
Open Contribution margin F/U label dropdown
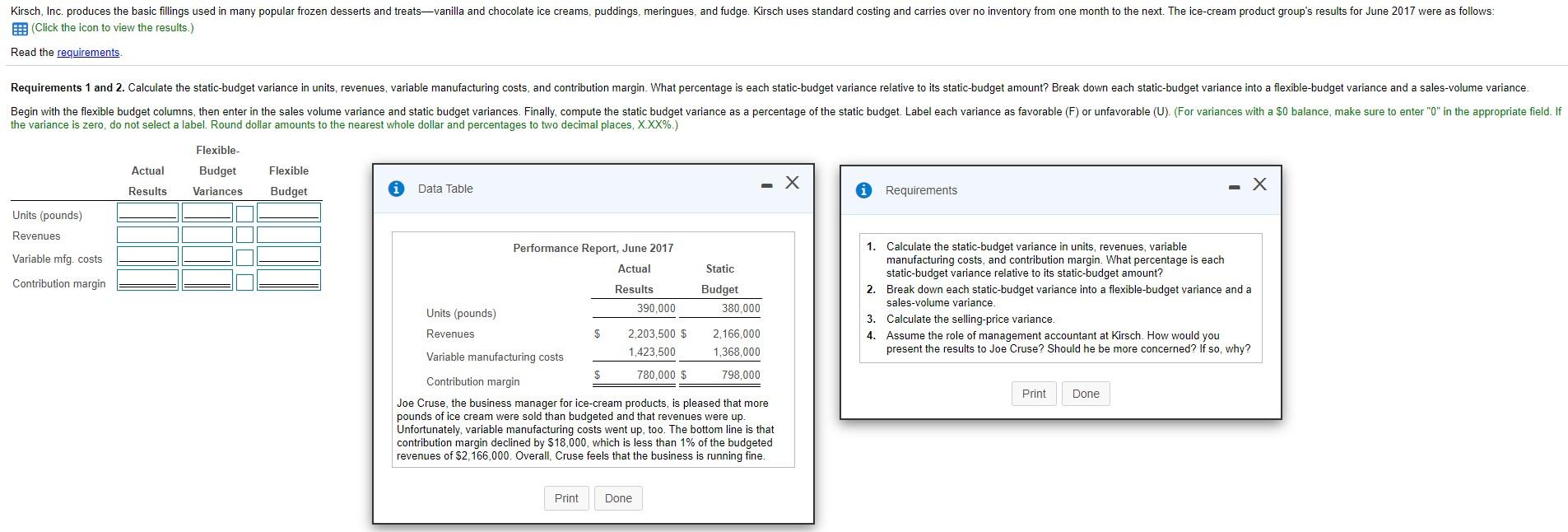[244, 282]
